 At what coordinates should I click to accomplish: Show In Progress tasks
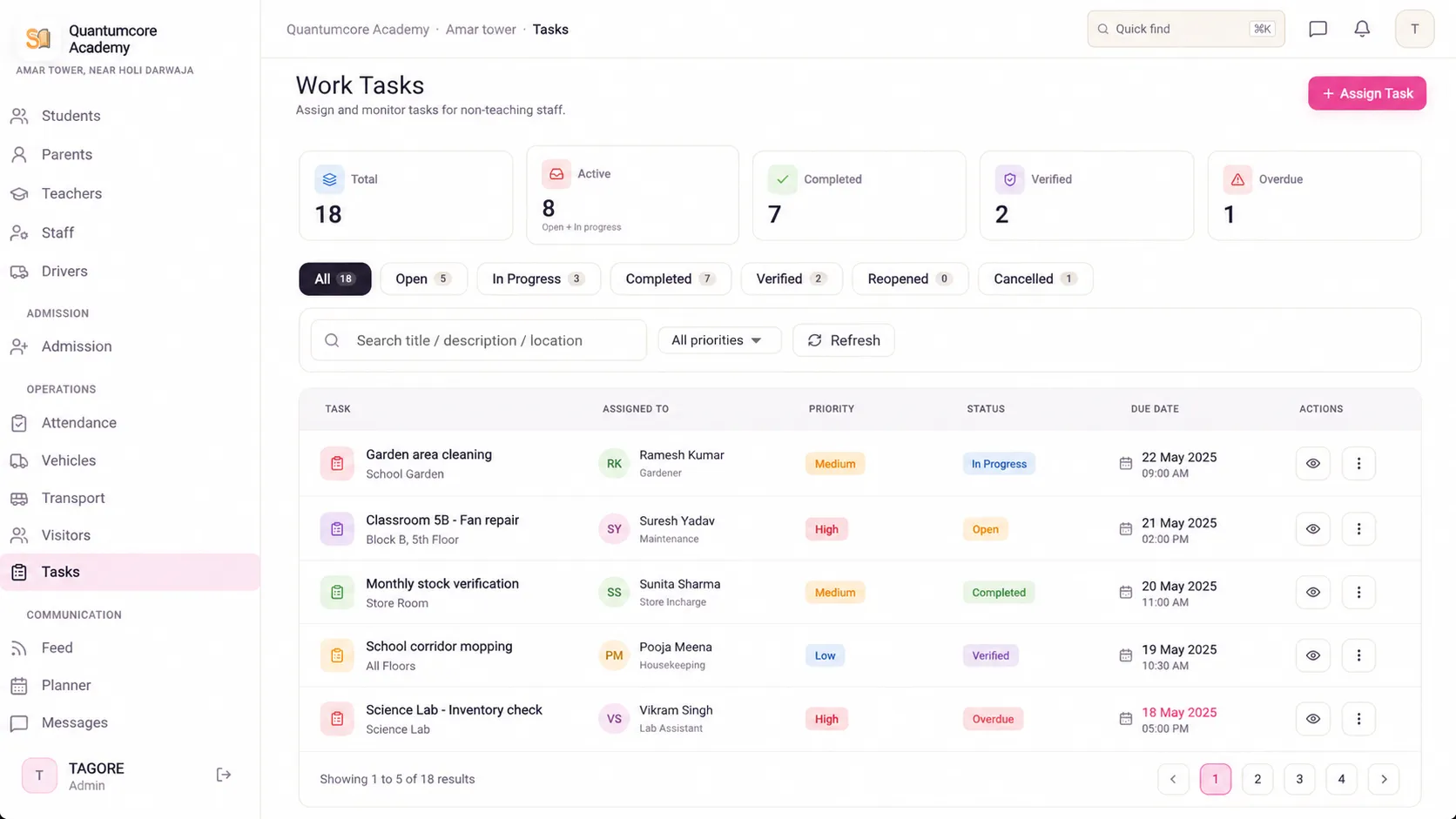539,279
